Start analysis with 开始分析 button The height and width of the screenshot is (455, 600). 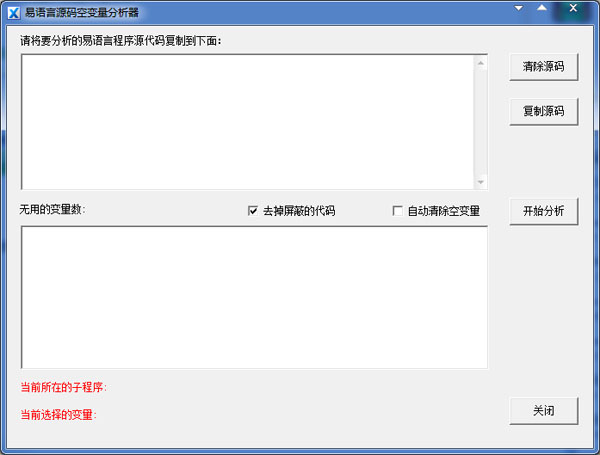[x=543, y=211]
